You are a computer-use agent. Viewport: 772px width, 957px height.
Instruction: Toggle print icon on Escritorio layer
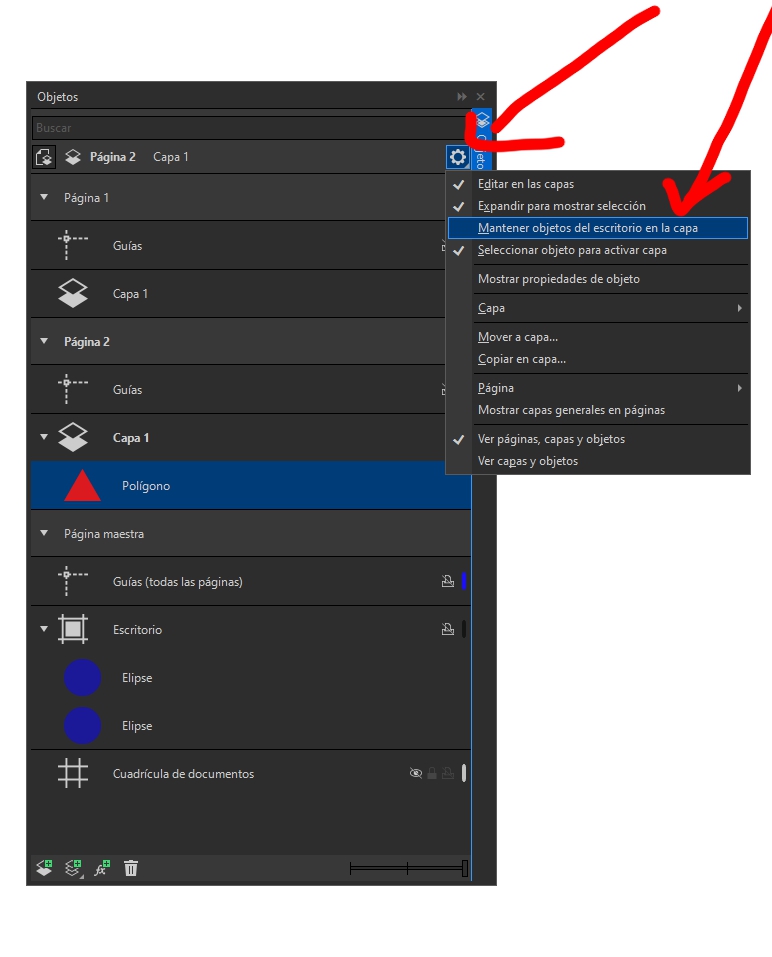pos(448,630)
